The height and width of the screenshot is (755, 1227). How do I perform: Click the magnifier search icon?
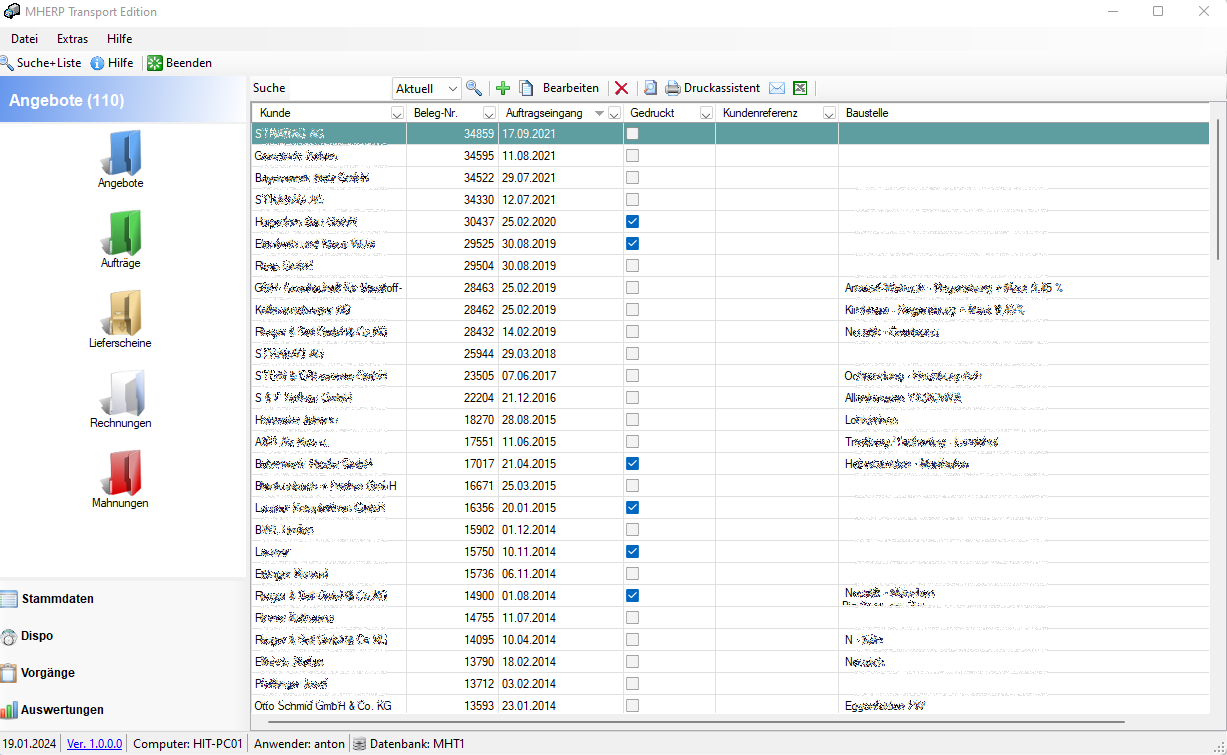pyautogui.click(x=474, y=88)
